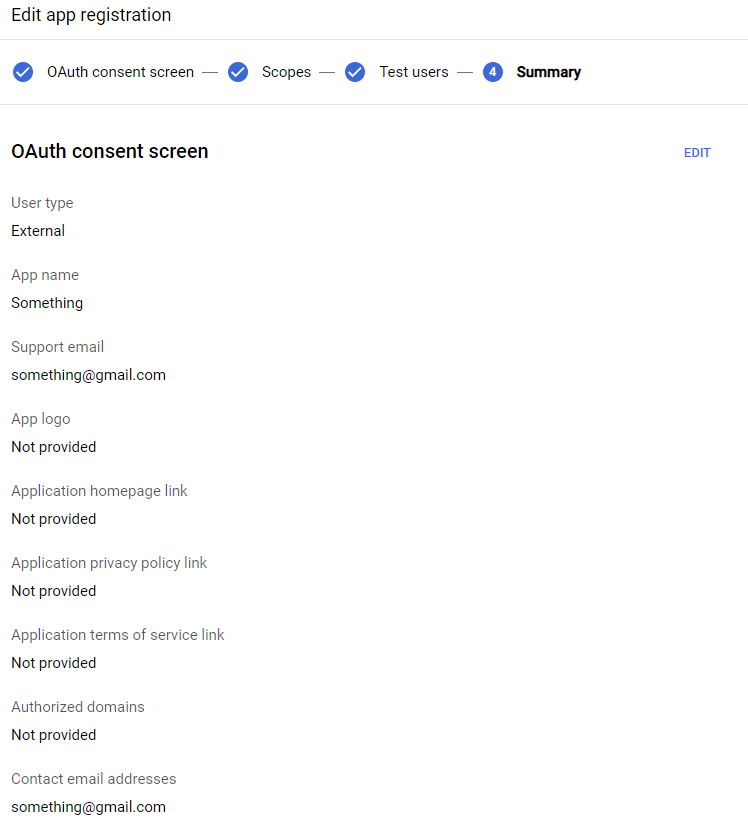
Task: Click the support email something@gmail.com
Action: click(x=88, y=375)
